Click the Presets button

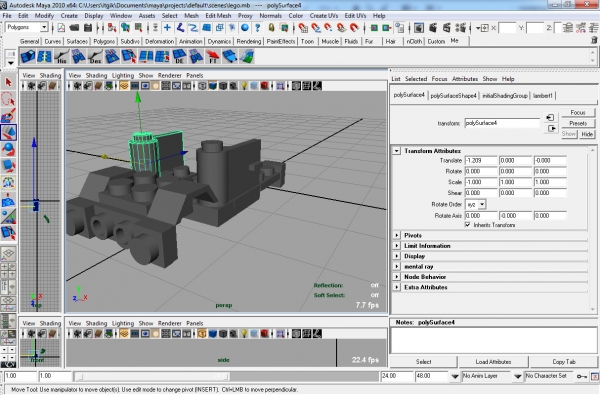578,123
